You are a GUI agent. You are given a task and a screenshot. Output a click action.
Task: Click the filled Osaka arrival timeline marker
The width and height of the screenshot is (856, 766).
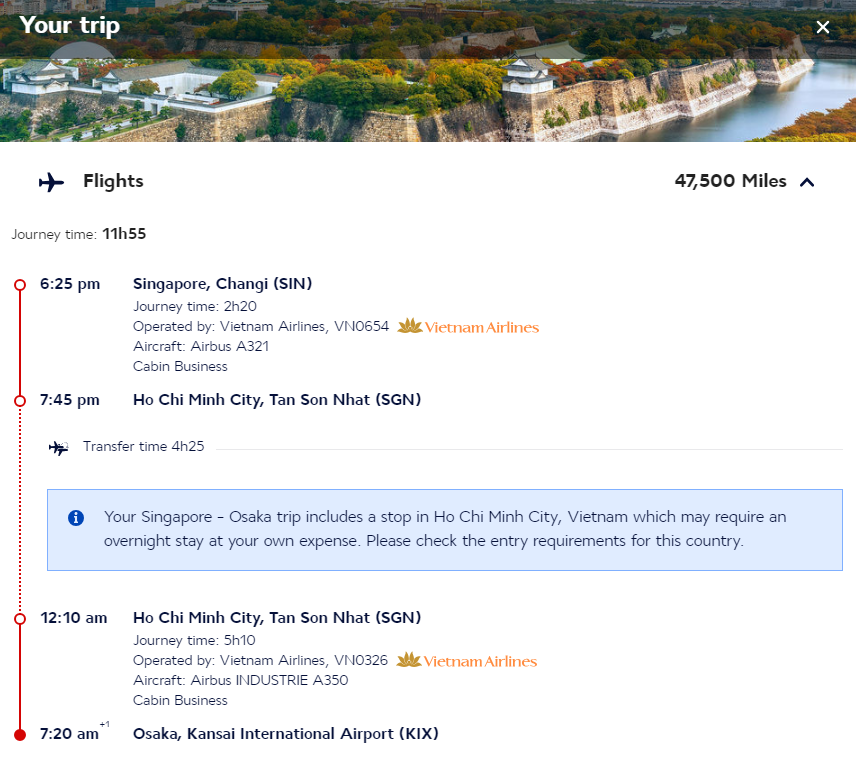click(x=20, y=735)
